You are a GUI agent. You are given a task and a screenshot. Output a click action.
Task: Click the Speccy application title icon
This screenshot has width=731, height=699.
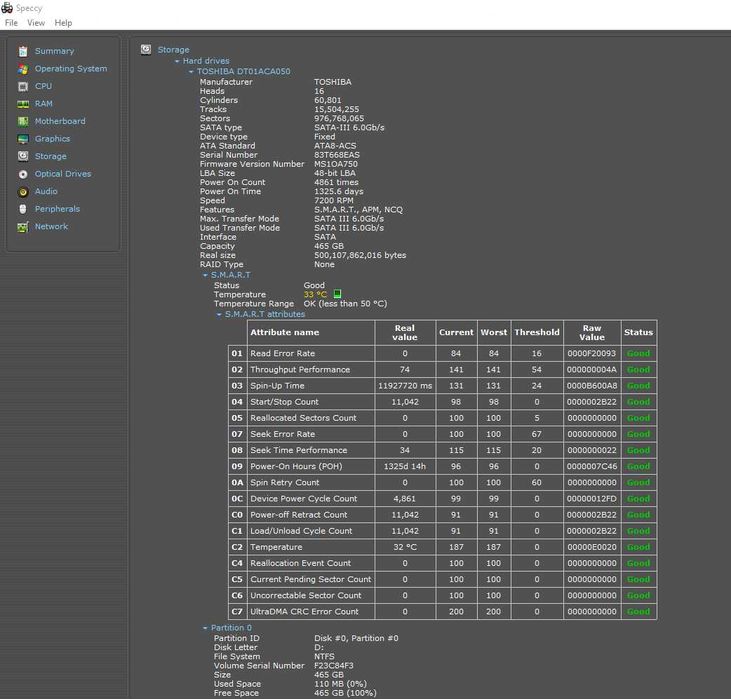click(x=7, y=8)
